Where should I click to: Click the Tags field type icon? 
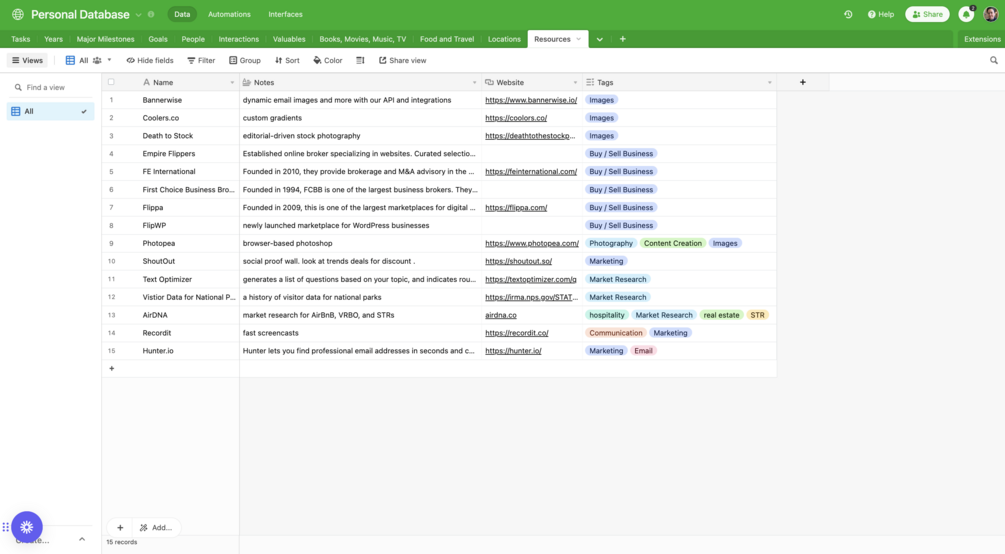click(x=590, y=82)
